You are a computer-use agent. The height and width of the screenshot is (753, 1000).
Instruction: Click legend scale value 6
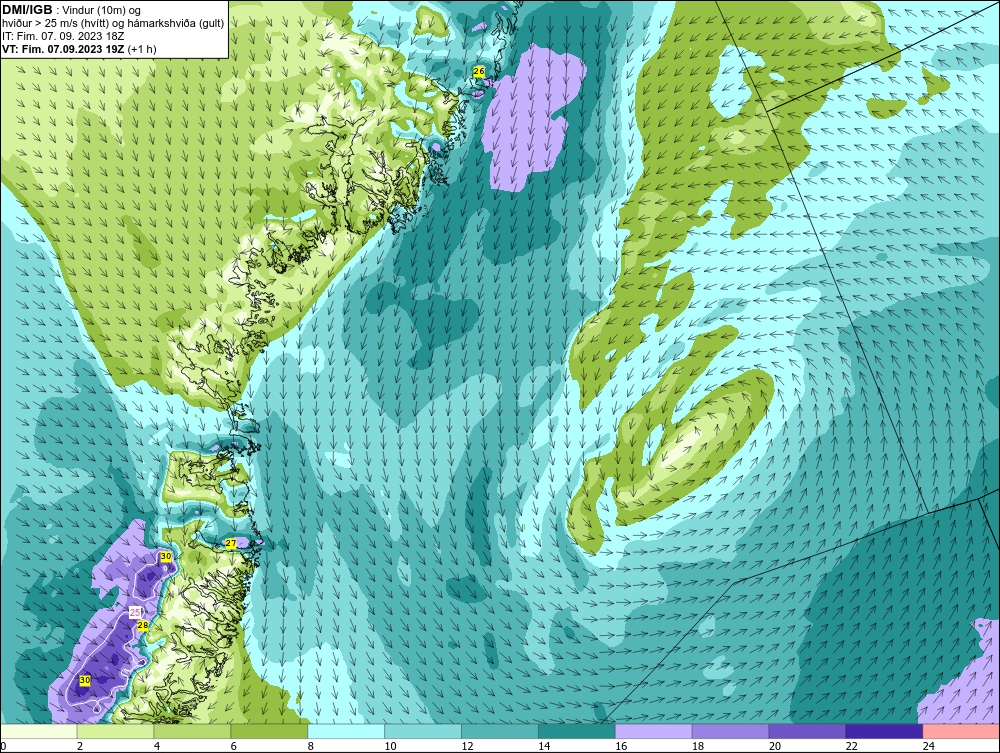coord(233,746)
